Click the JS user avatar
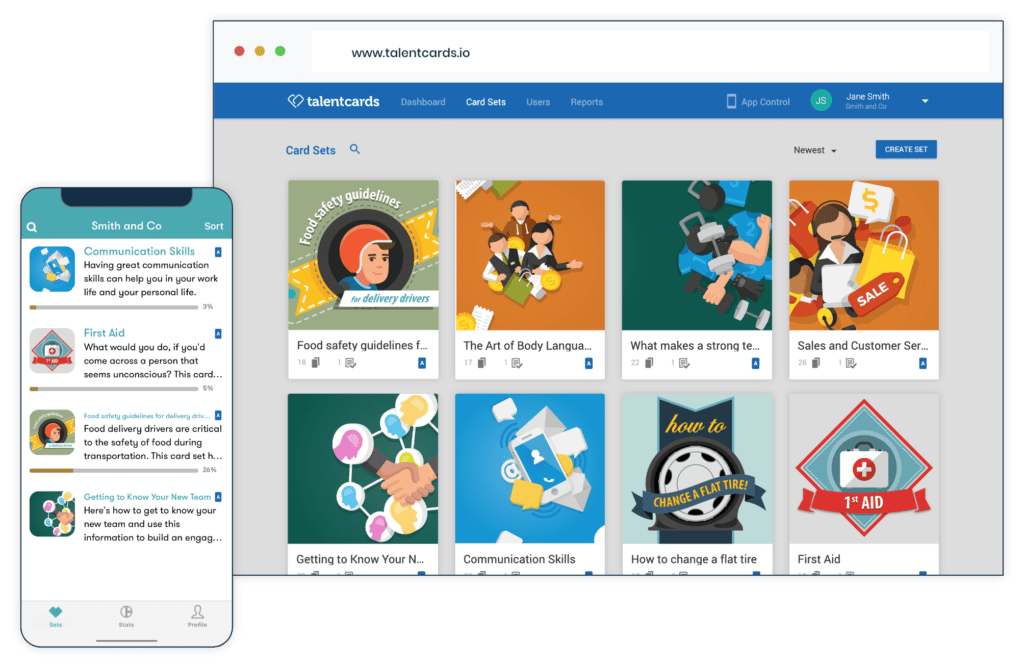The image size is (1024, 668). (x=820, y=101)
